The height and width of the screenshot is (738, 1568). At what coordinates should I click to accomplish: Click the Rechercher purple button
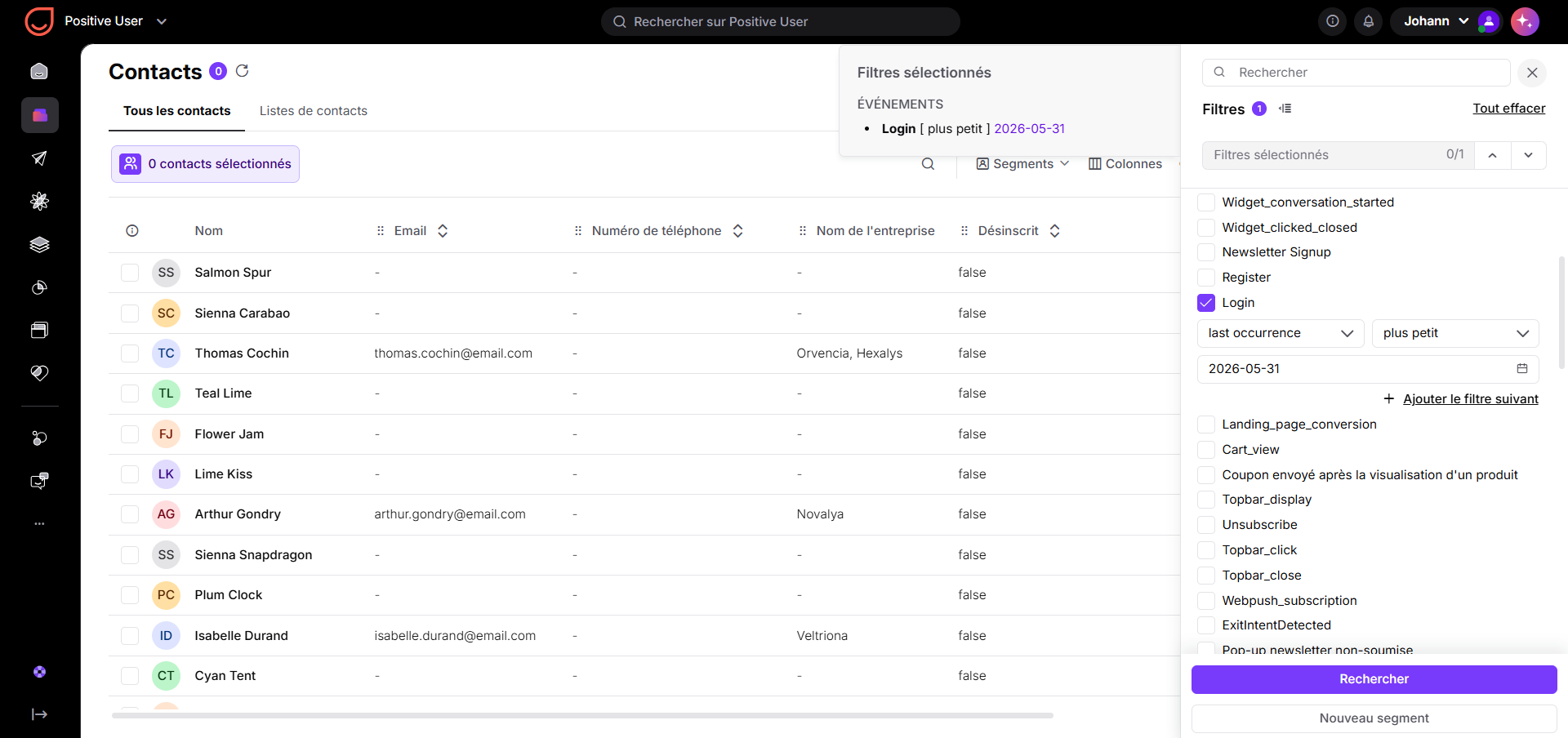click(1374, 679)
